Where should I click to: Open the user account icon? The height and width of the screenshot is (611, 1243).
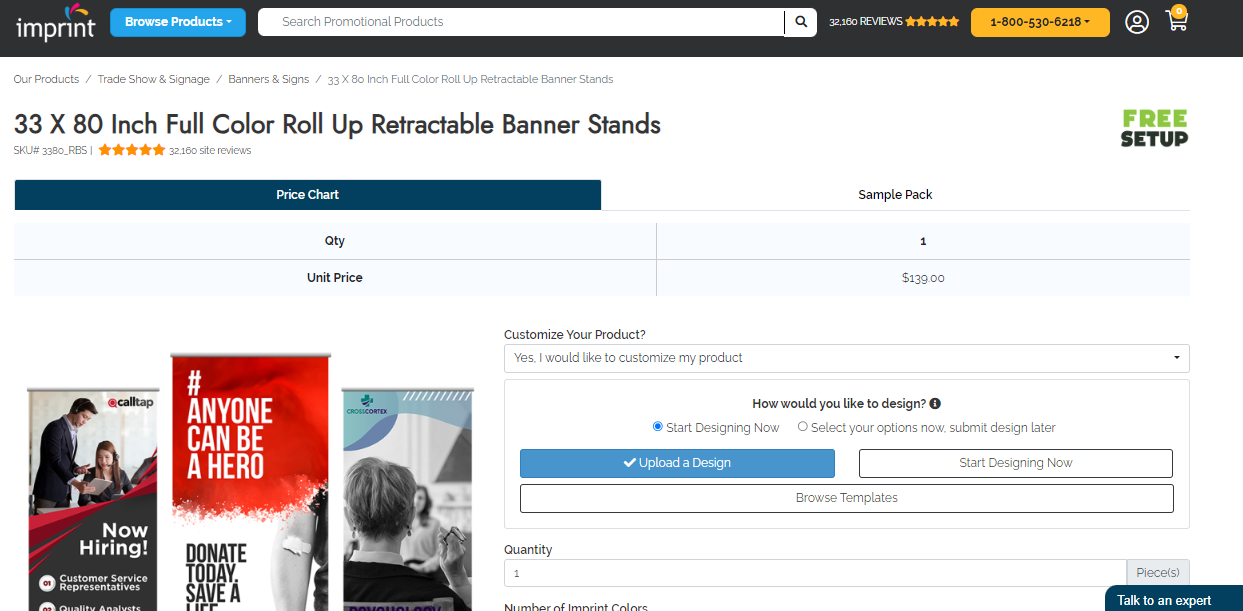(1137, 22)
